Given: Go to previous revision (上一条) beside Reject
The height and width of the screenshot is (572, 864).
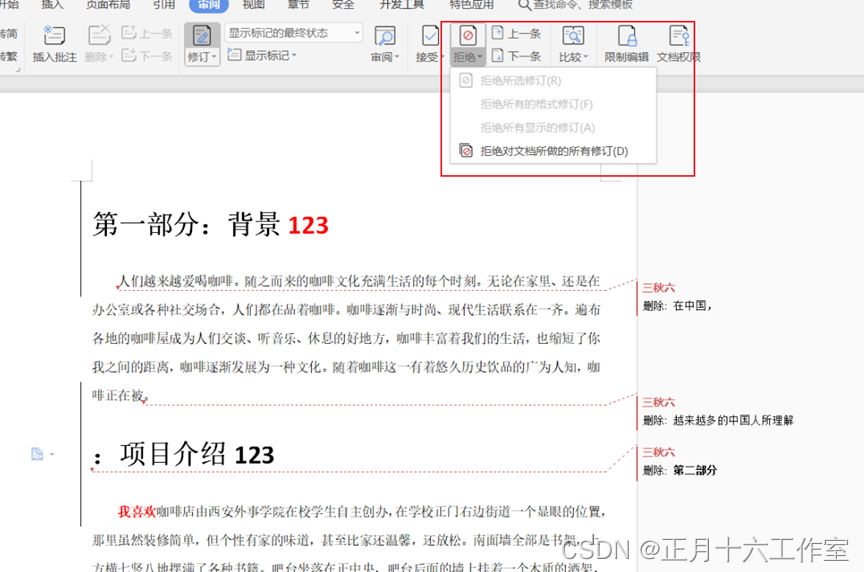Looking at the screenshot, I should tap(516, 34).
